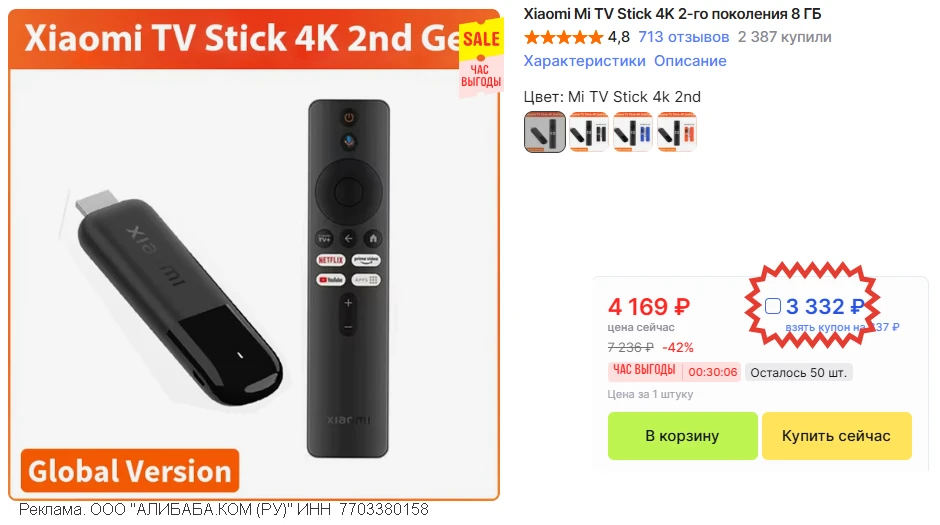Click the Prime Video button on the remote
940x525 pixels.
pos(366,260)
